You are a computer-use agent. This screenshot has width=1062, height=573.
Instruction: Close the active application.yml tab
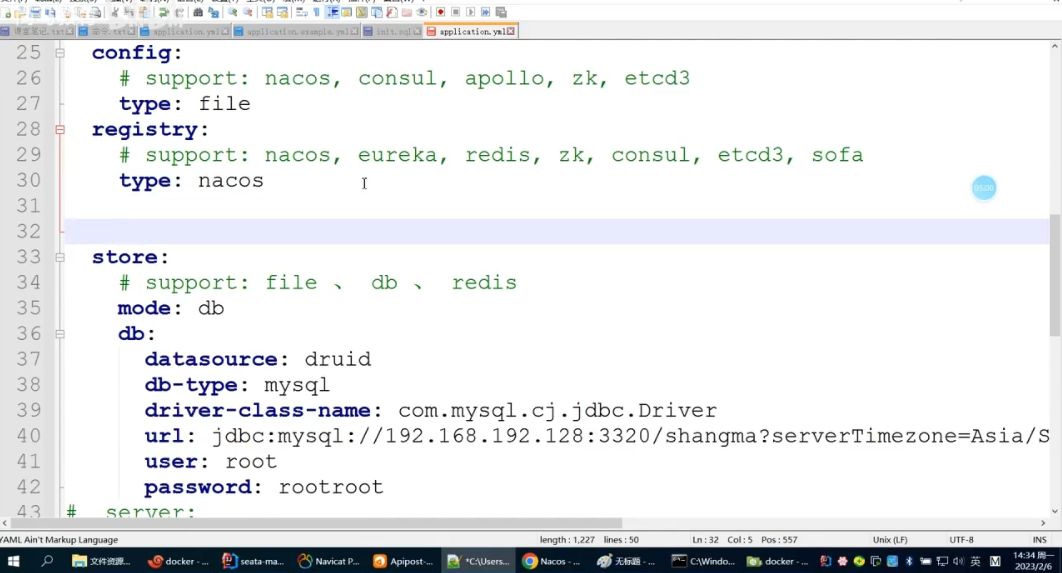coord(511,31)
